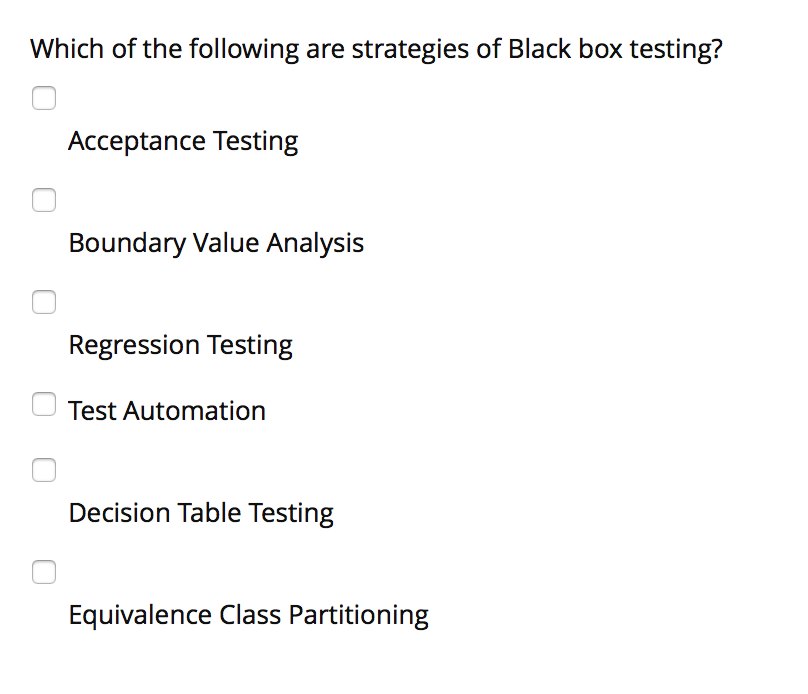This screenshot has height=694, width=808.
Task: Mark the checkbox above Decision Table Testing
Action: [44, 470]
